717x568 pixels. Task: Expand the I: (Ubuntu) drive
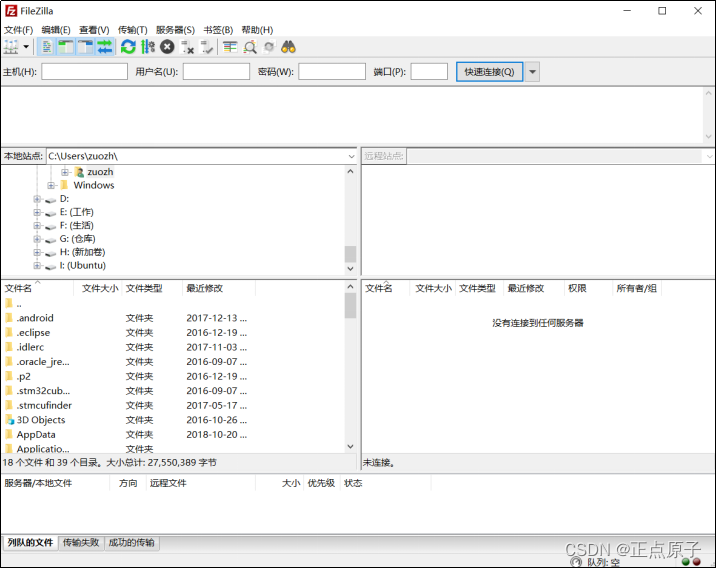[x=37, y=265]
